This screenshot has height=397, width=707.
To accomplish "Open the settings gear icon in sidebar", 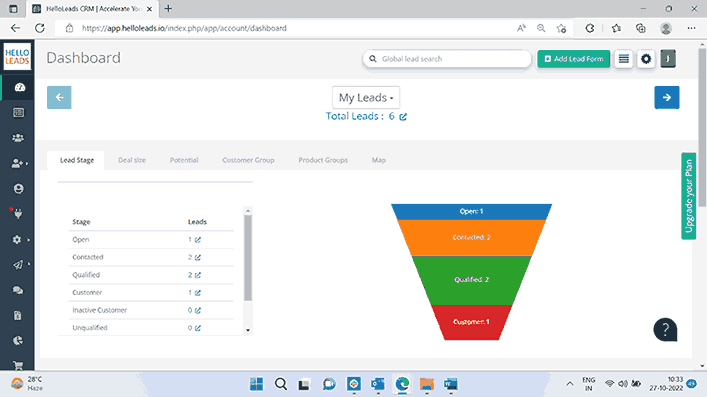I will (x=17, y=240).
